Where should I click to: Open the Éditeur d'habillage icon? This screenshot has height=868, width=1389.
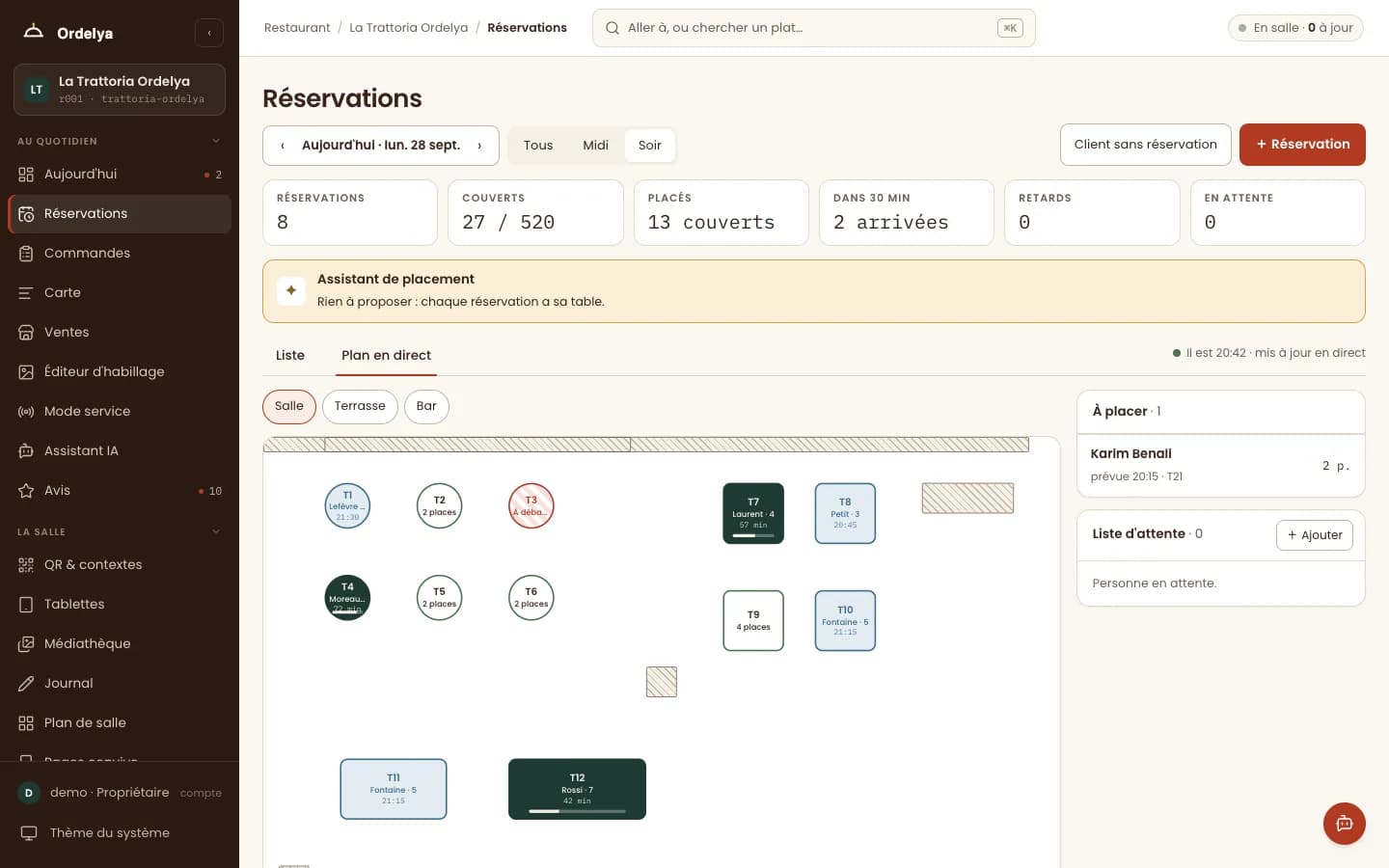(26, 372)
